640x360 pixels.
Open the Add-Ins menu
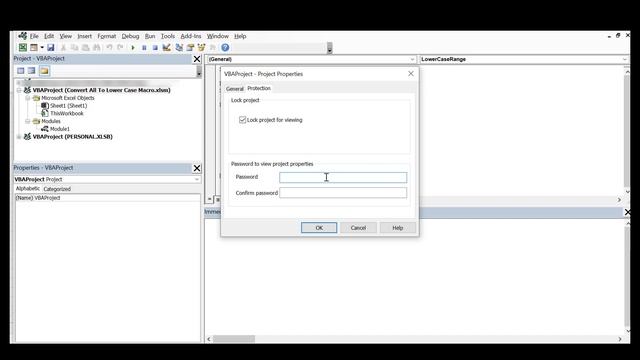coord(191,36)
